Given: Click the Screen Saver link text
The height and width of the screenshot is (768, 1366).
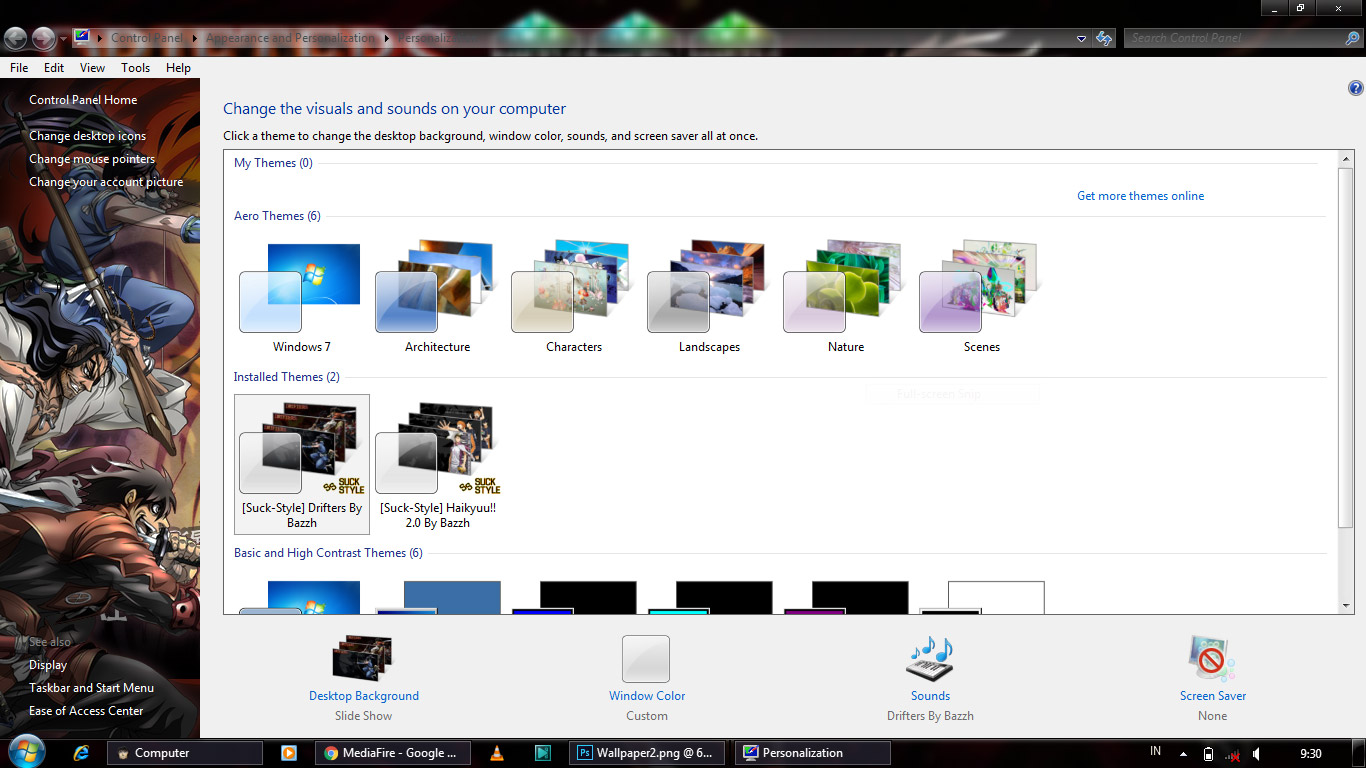Looking at the screenshot, I should (x=1213, y=696).
